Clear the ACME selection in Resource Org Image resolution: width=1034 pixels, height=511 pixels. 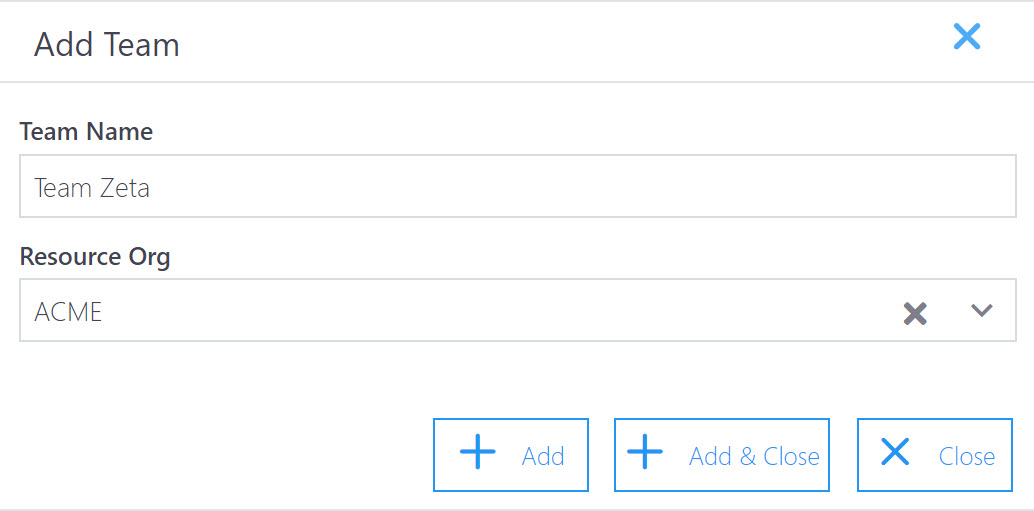[x=915, y=313]
